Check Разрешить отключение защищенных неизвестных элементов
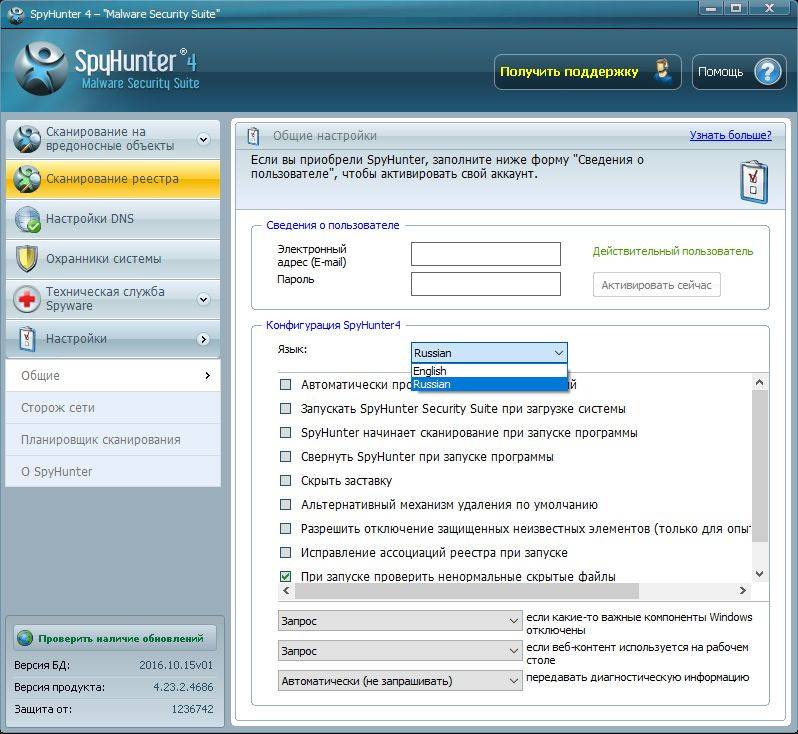 (286, 528)
